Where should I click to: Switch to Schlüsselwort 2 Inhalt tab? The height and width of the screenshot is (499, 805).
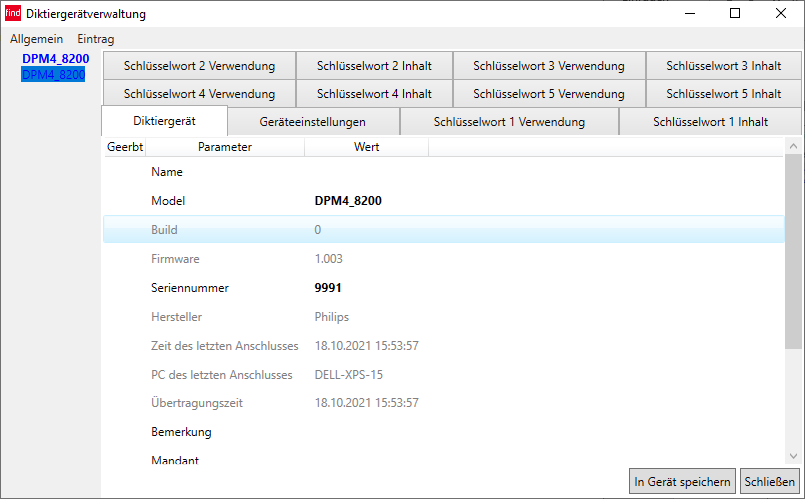tap(374, 66)
